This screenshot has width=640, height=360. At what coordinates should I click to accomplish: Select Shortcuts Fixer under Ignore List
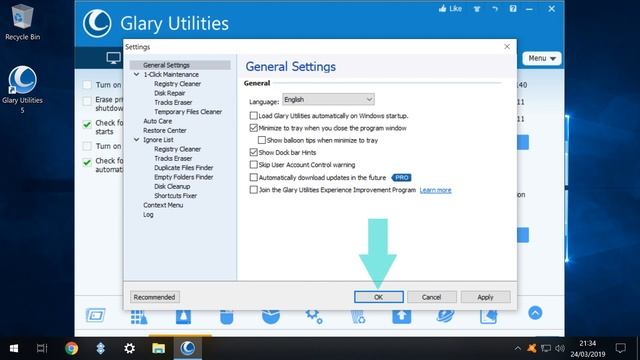(176, 196)
